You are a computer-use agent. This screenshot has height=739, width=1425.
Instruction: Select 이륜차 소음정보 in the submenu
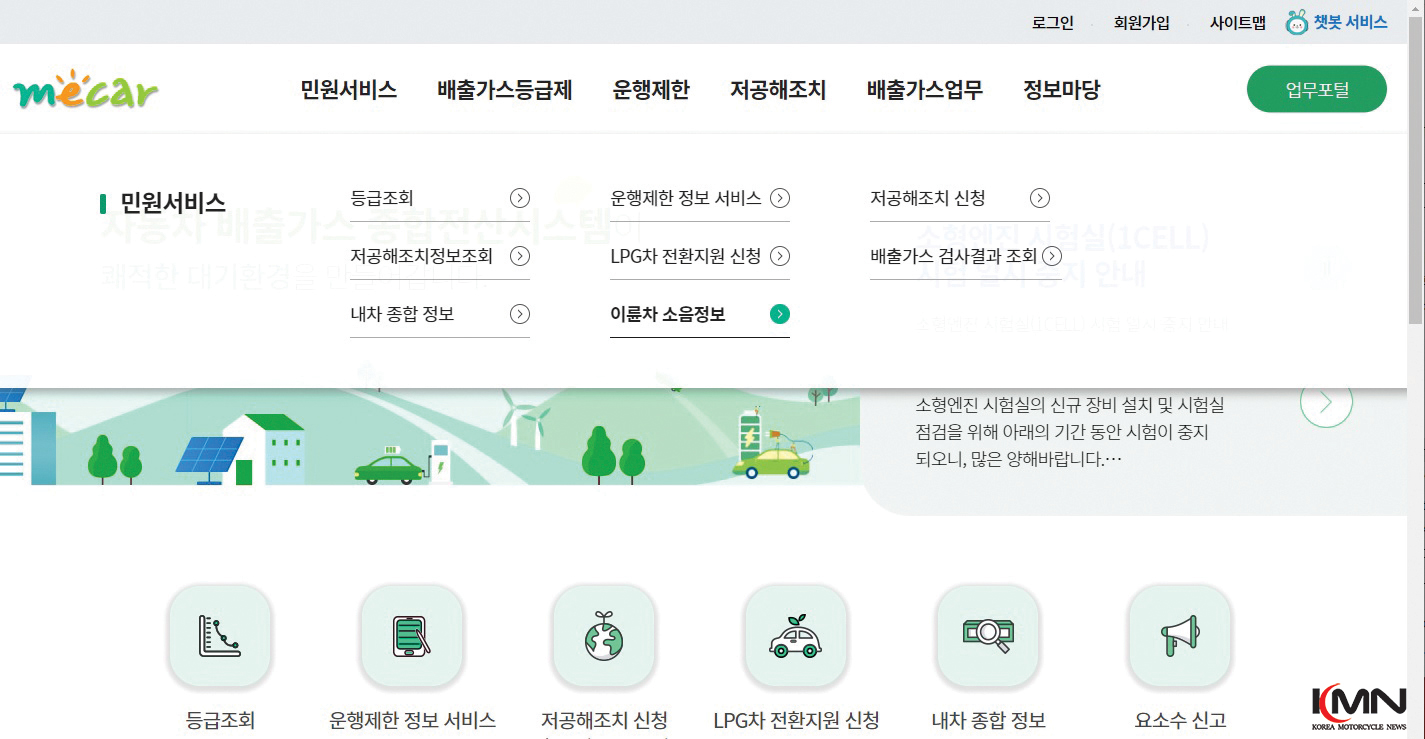pyautogui.click(x=668, y=314)
